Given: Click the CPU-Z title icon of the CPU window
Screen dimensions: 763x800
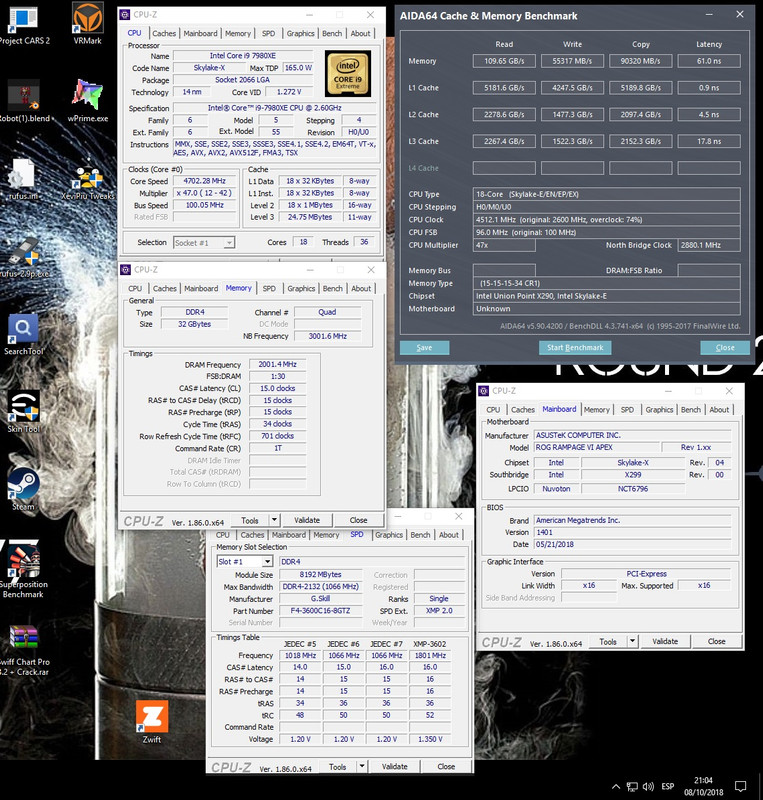Looking at the screenshot, I should click(125, 15).
